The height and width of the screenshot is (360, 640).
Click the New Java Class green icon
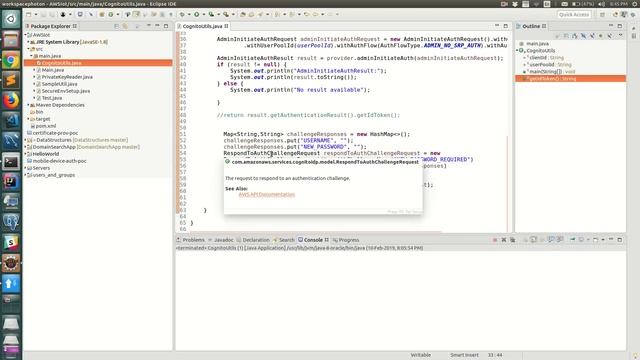click(x=111, y=15)
